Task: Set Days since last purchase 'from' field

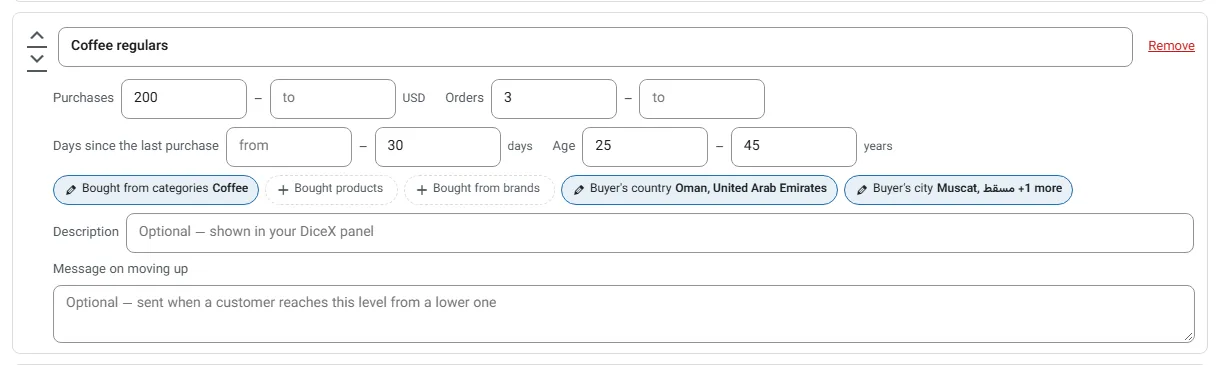Action: pyautogui.click(x=289, y=146)
